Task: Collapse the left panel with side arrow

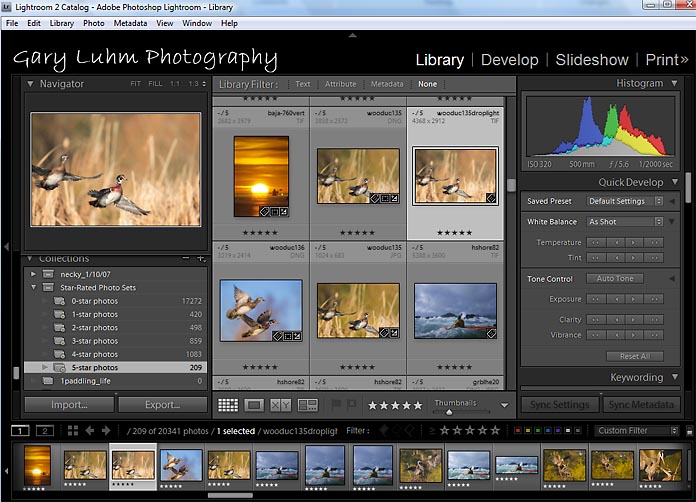Action: click(x=6, y=246)
